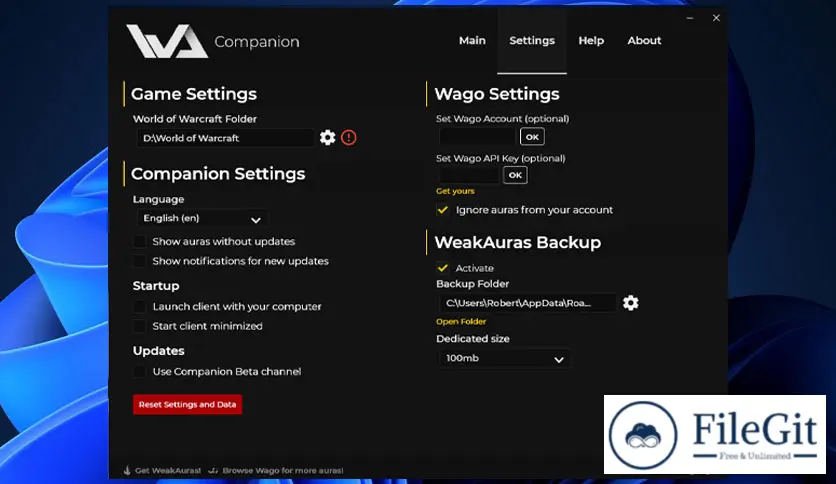
Task: Open Backup Folder gear settings
Action: point(631,303)
